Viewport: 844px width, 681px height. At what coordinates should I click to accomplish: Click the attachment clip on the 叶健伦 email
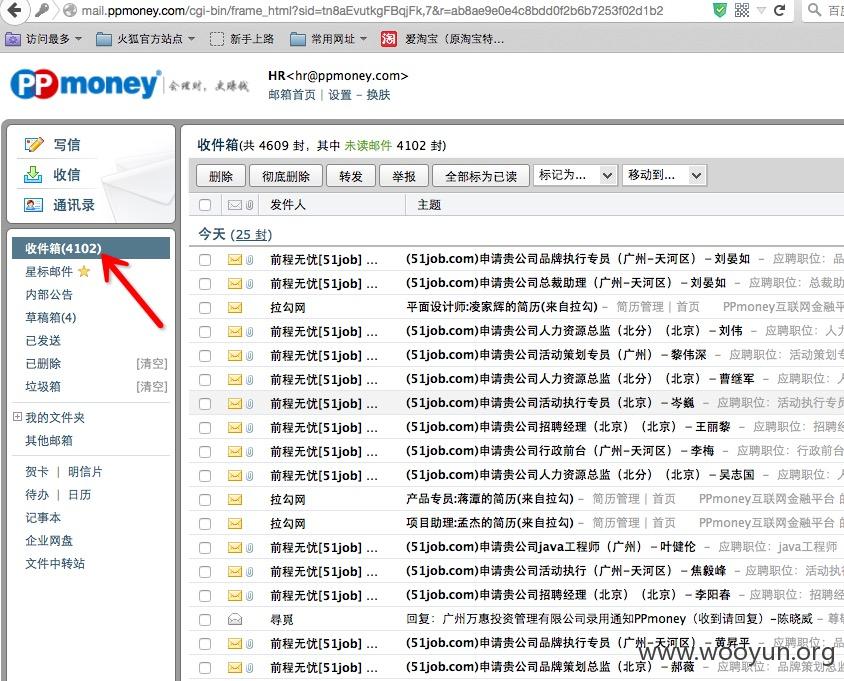click(249, 547)
